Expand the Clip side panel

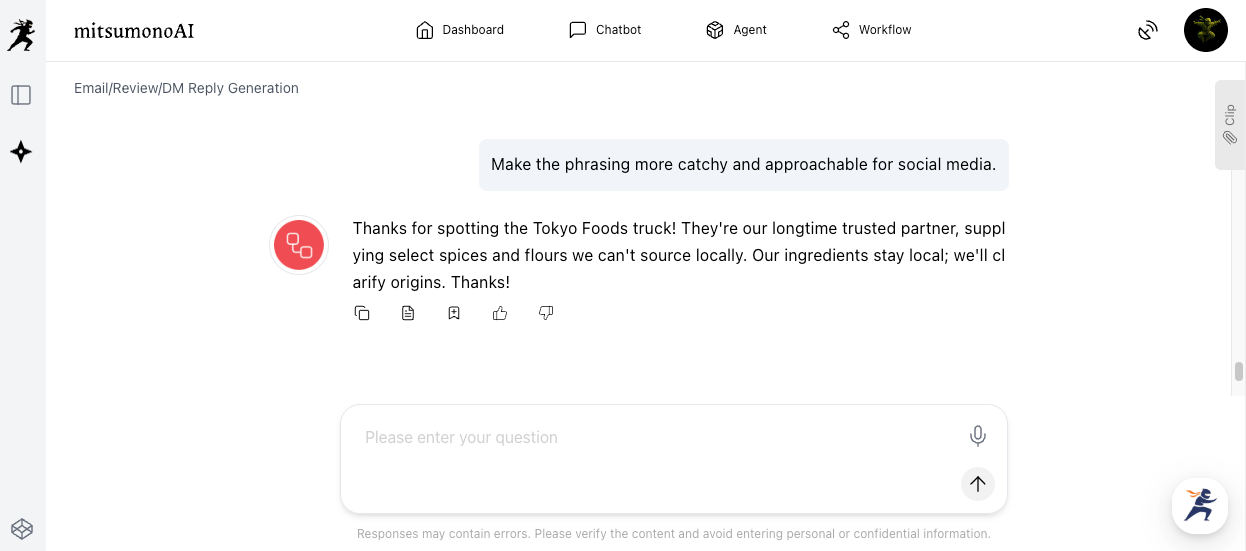pos(1229,124)
